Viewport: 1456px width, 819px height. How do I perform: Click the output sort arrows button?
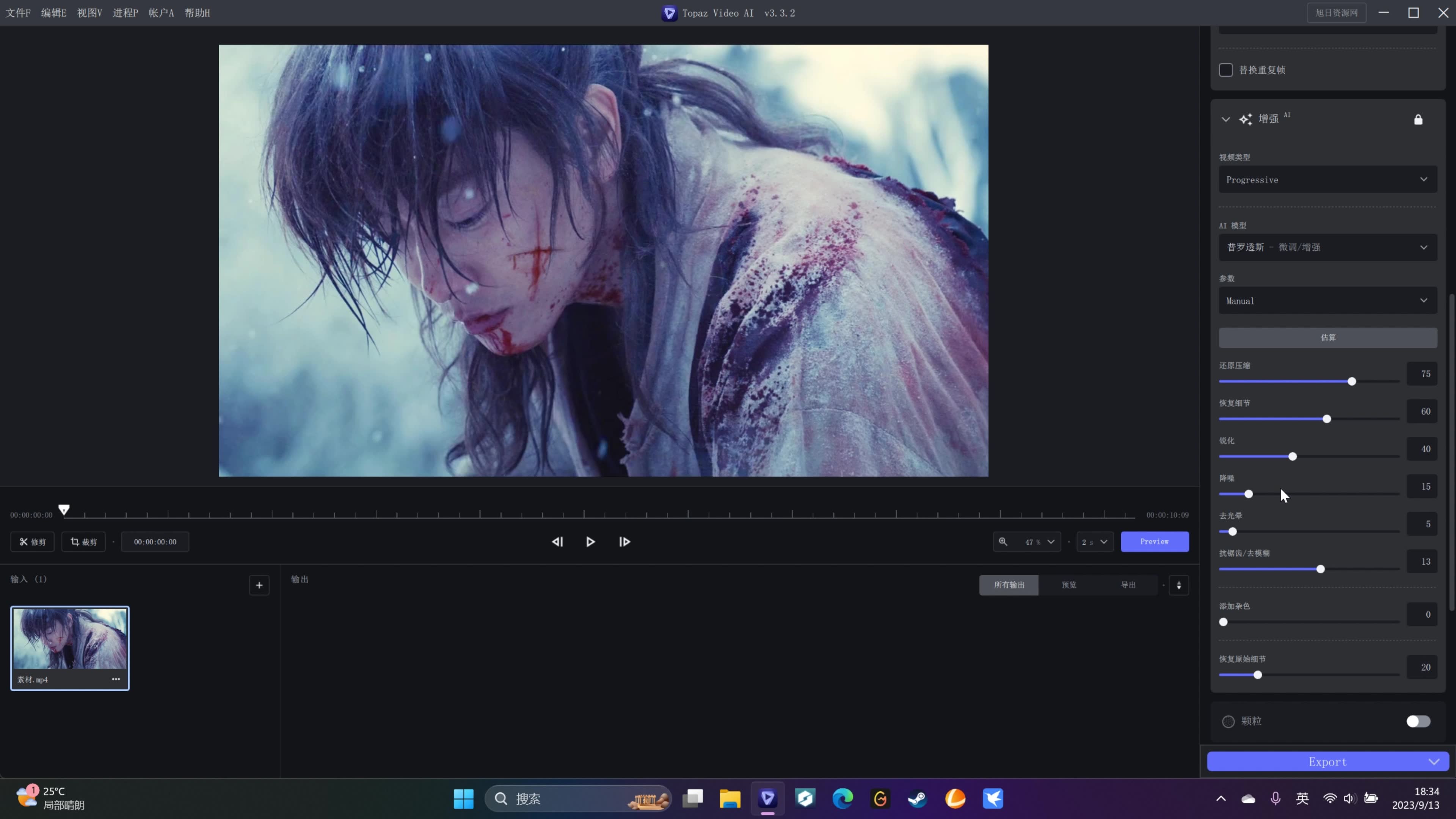click(x=1179, y=585)
